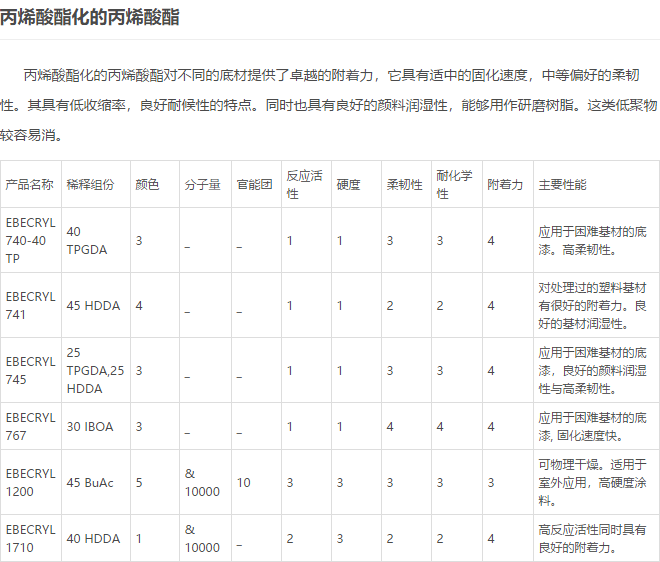Click the 丙烯酸酯化的丙烯酸酯 page heading
Screen dimensions: 660x562
[x=90, y=18]
